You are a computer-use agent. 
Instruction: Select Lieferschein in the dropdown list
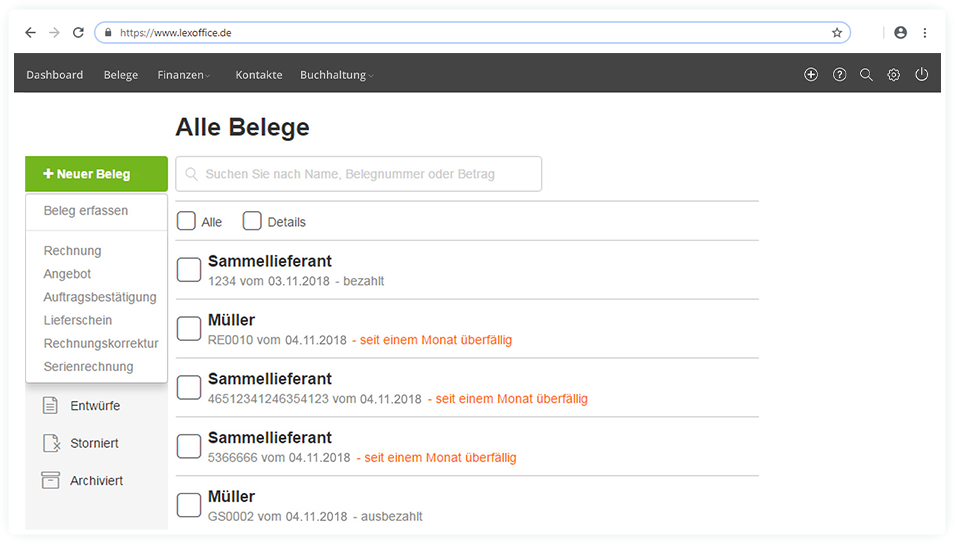tap(78, 320)
